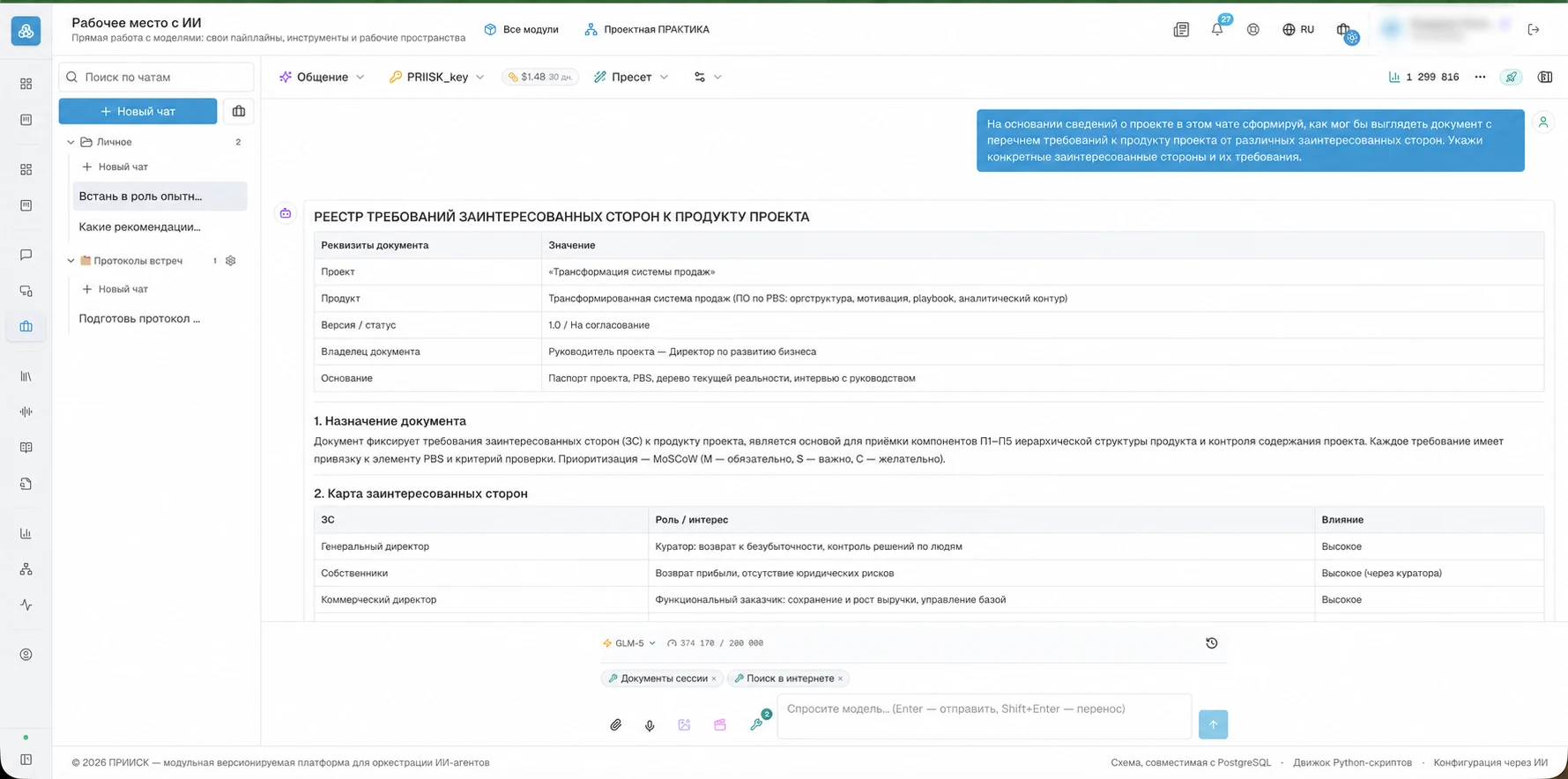The image size is (1568, 779).
Task: Click the blue Новый чат button
Action: (x=137, y=111)
